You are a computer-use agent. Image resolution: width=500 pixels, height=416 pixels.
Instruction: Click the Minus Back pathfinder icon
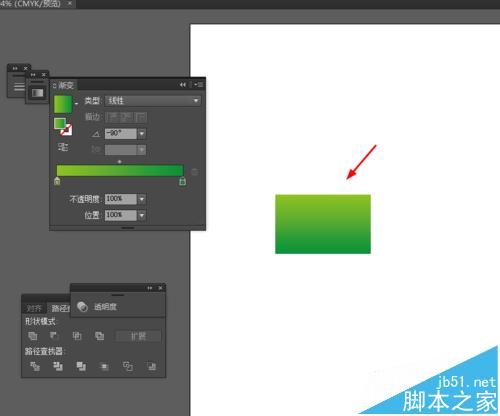(151, 366)
